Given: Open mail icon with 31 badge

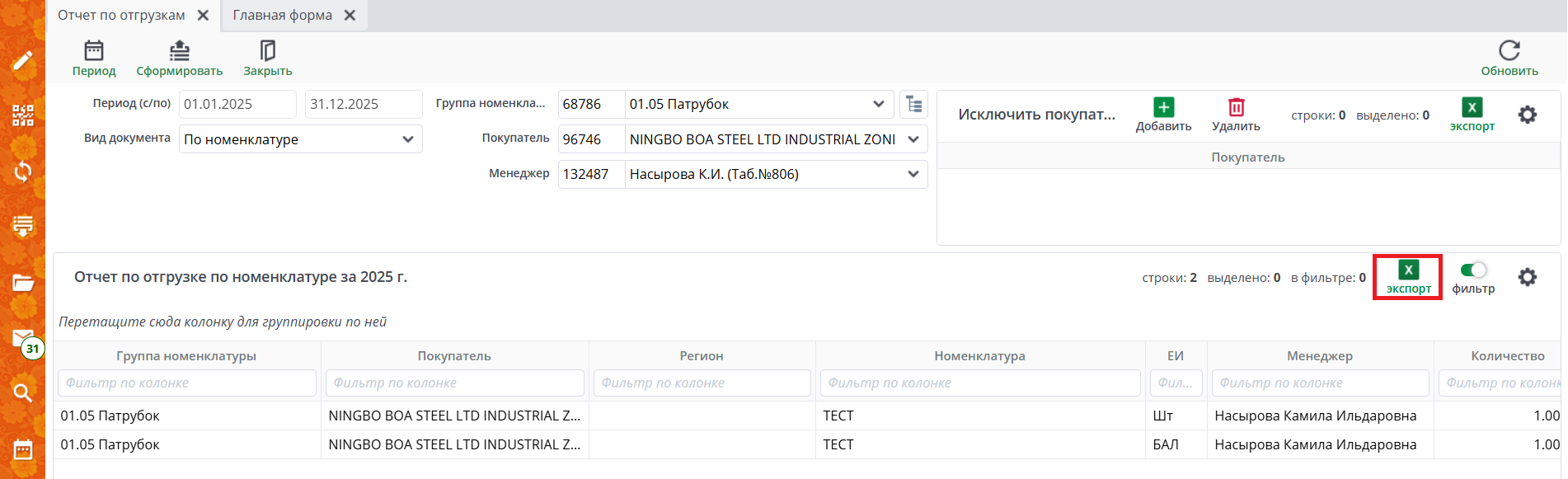Looking at the screenshot, I should pyautogui.click(x=23, y=339).
